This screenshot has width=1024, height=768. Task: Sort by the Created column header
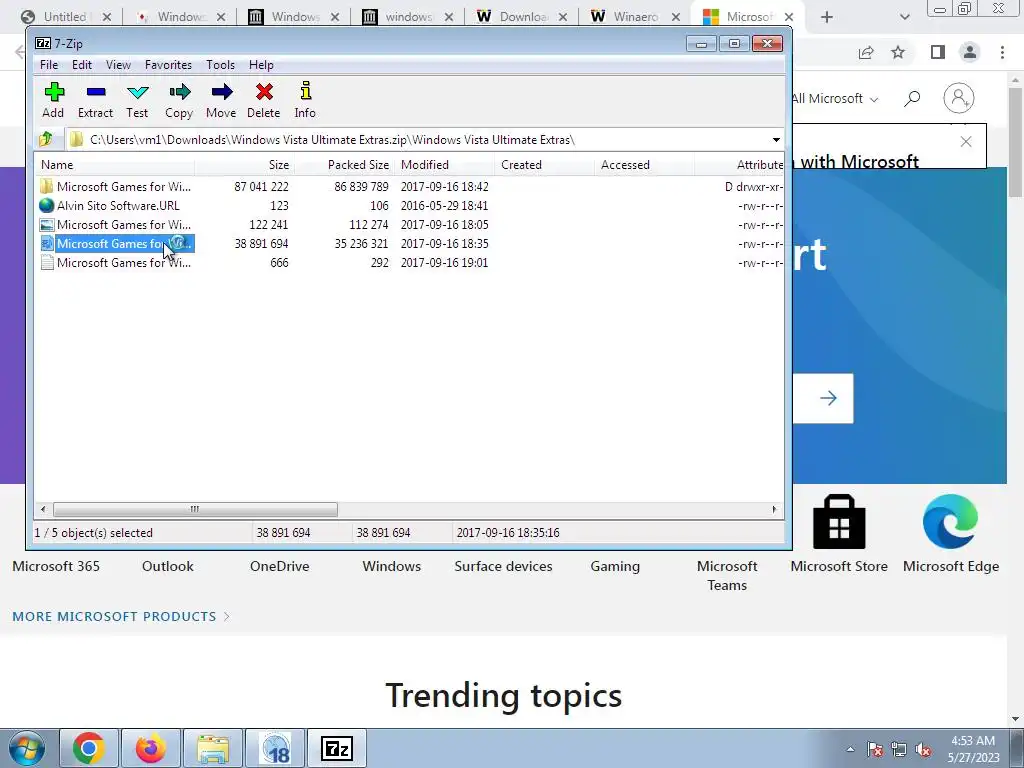[x=545, y=165]
